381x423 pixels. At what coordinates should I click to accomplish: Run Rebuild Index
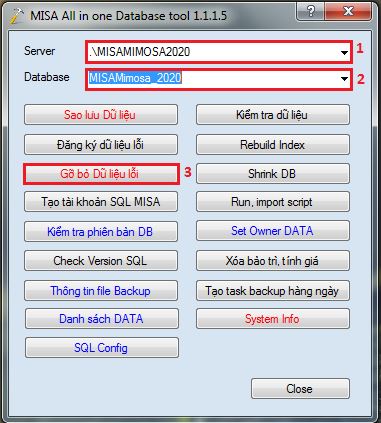[x=273, y=145]
